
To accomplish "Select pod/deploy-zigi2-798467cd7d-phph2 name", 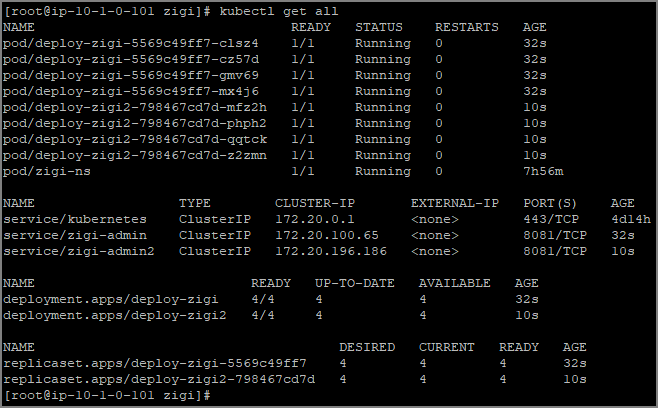I will click(135, 123).
